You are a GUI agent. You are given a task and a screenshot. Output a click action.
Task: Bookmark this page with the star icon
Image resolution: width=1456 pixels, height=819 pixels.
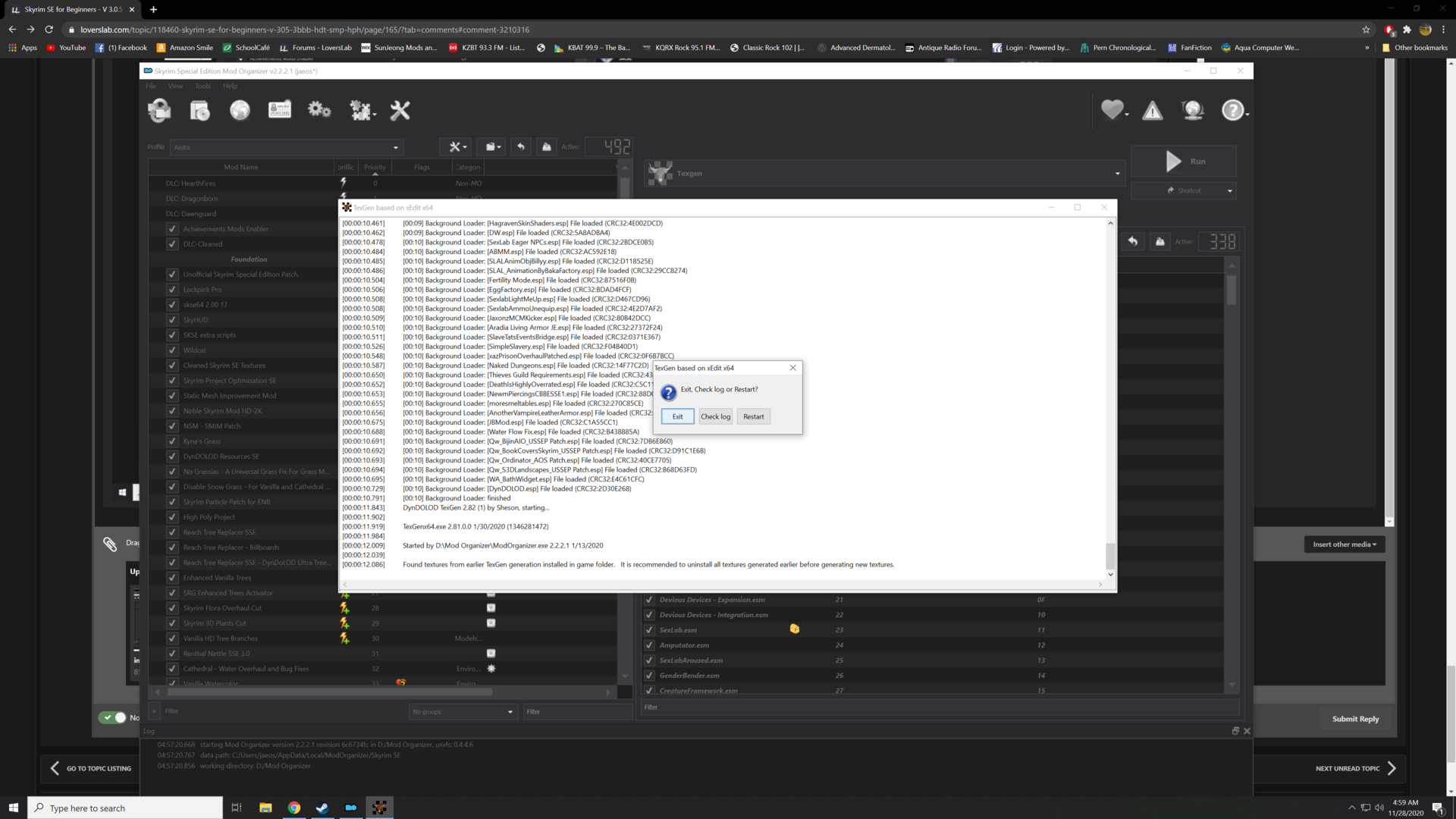tap(1366, 30)
